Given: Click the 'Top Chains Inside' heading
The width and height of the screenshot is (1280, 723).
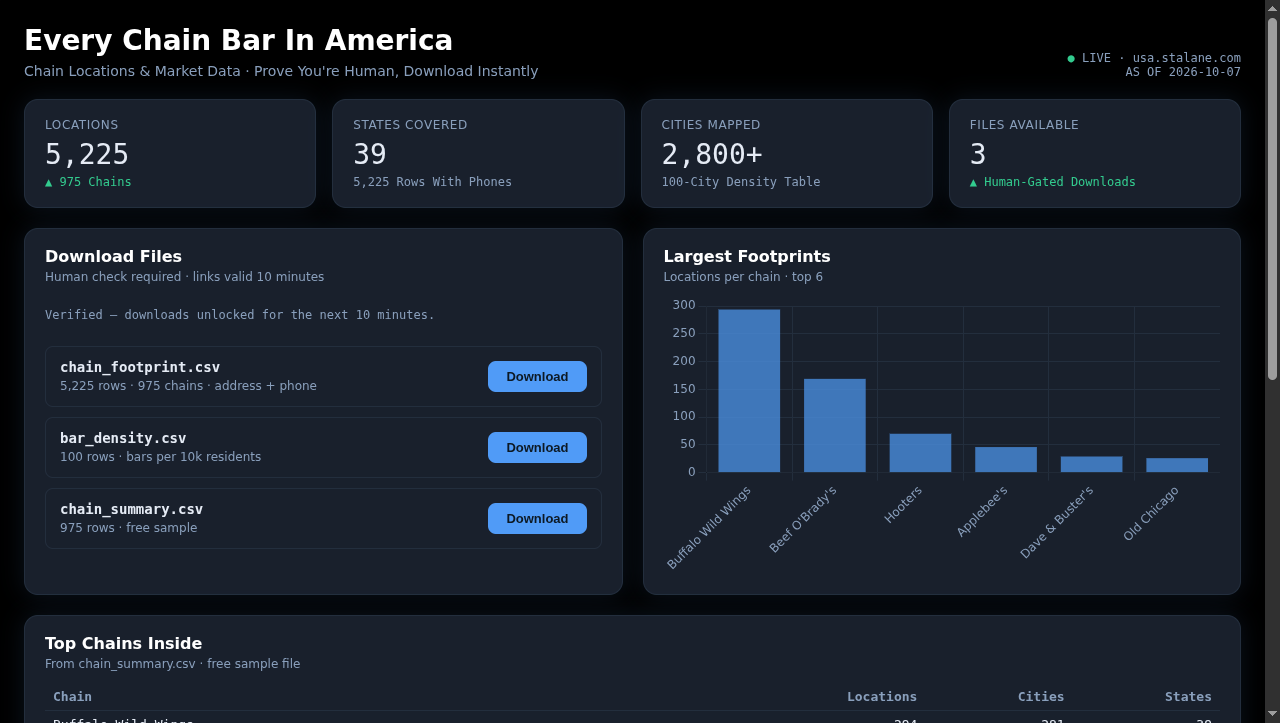Looking at the screenshot, I should click(x=123, y=643).
